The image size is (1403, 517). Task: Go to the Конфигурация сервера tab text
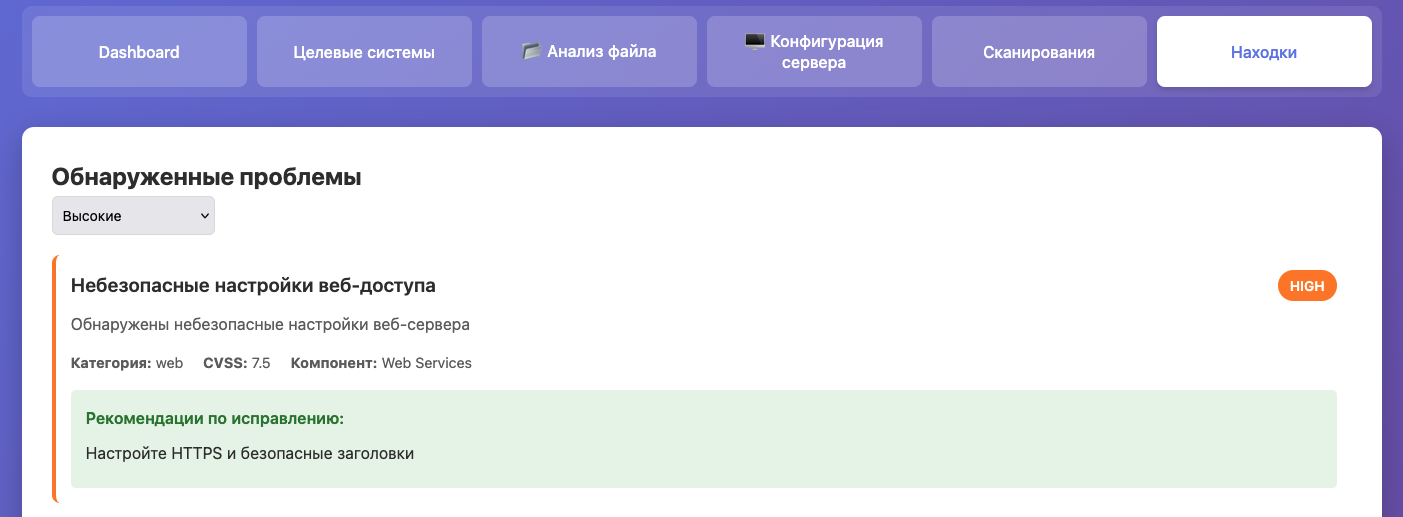pyautogui.click(x=826, y=52)
